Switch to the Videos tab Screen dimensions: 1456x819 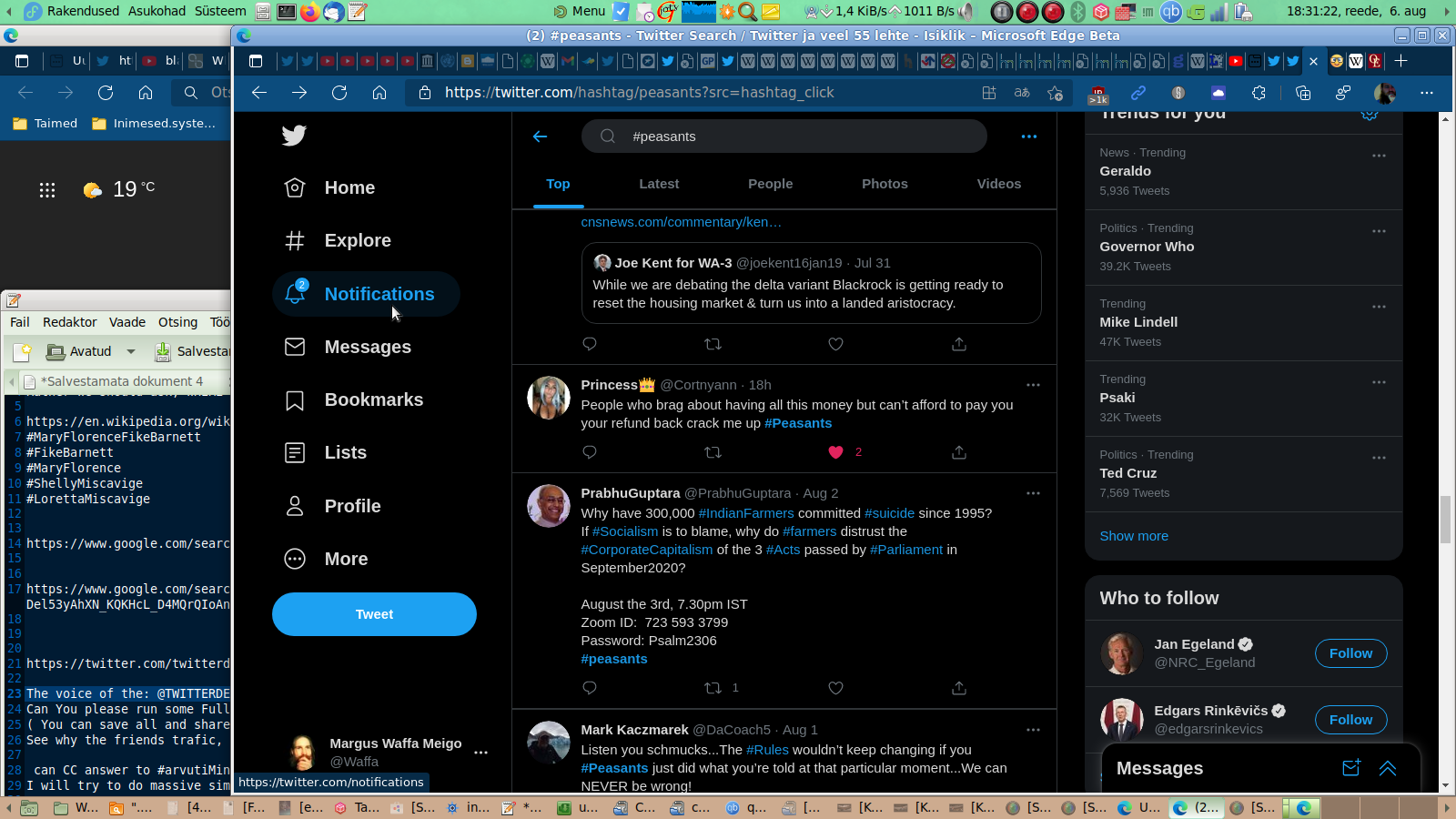999,184
